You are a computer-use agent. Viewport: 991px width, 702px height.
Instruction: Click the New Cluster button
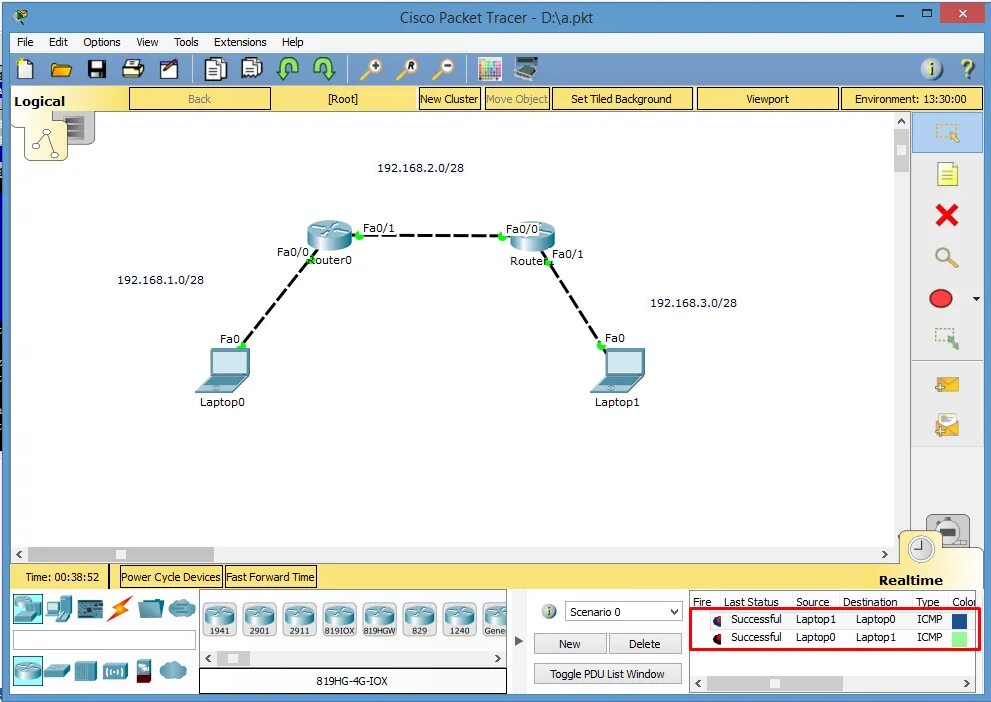pyautogui.click(x=449, y=99)
